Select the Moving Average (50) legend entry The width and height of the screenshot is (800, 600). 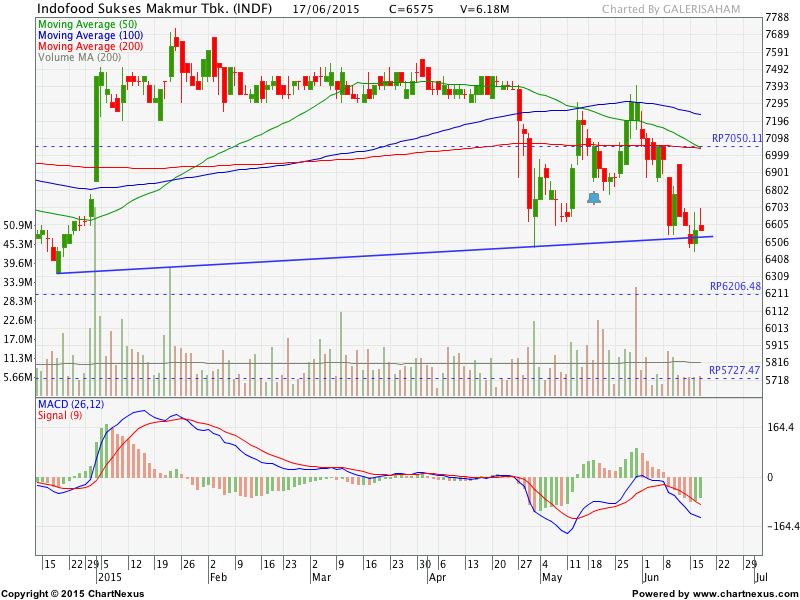click(x=87, y=23)
